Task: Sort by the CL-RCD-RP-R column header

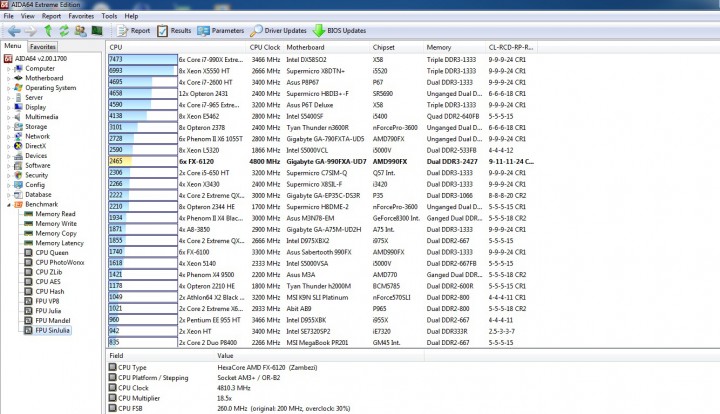Action: pyautogui.click(x=511, y=47)
